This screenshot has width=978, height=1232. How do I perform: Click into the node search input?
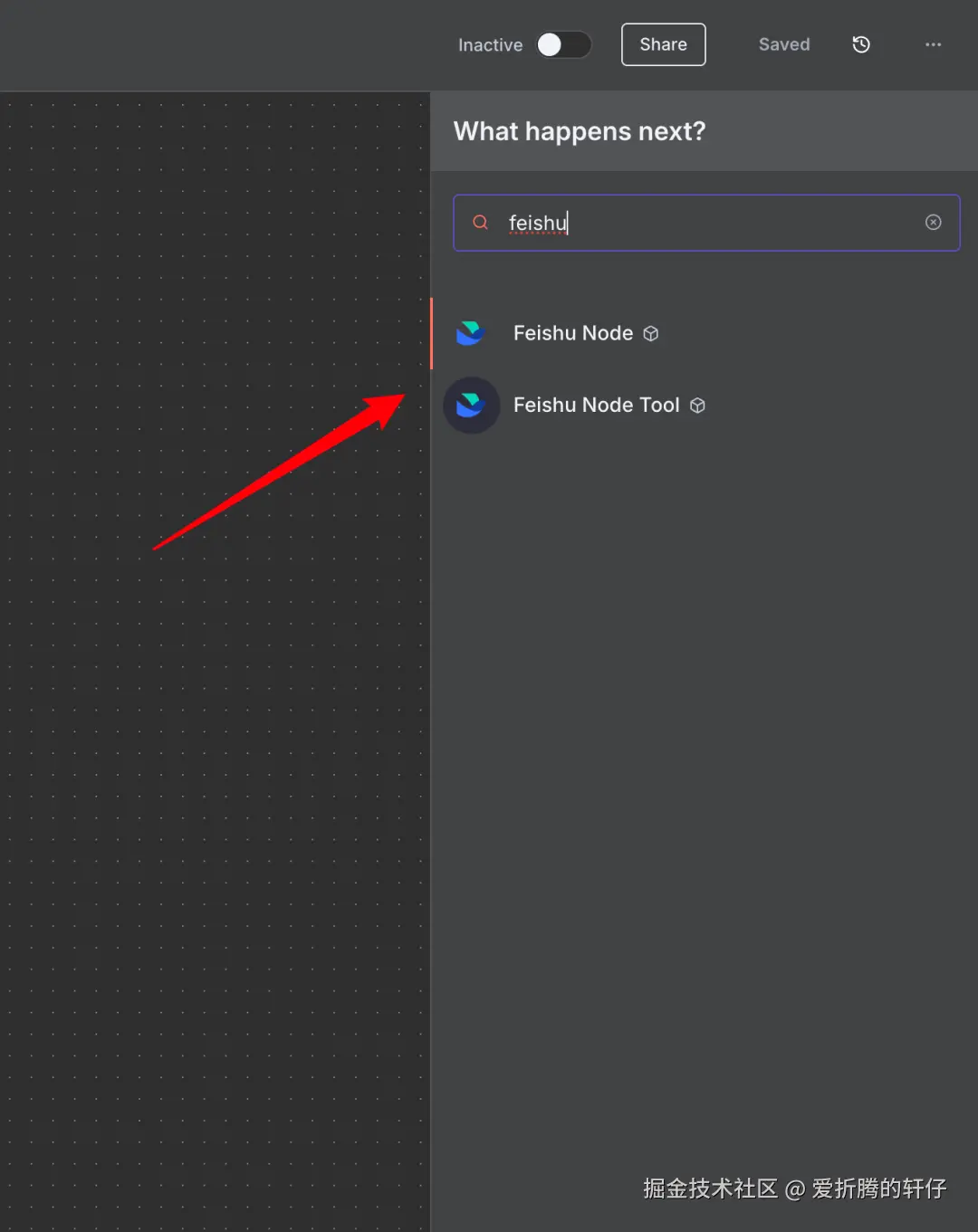(706, 223)
